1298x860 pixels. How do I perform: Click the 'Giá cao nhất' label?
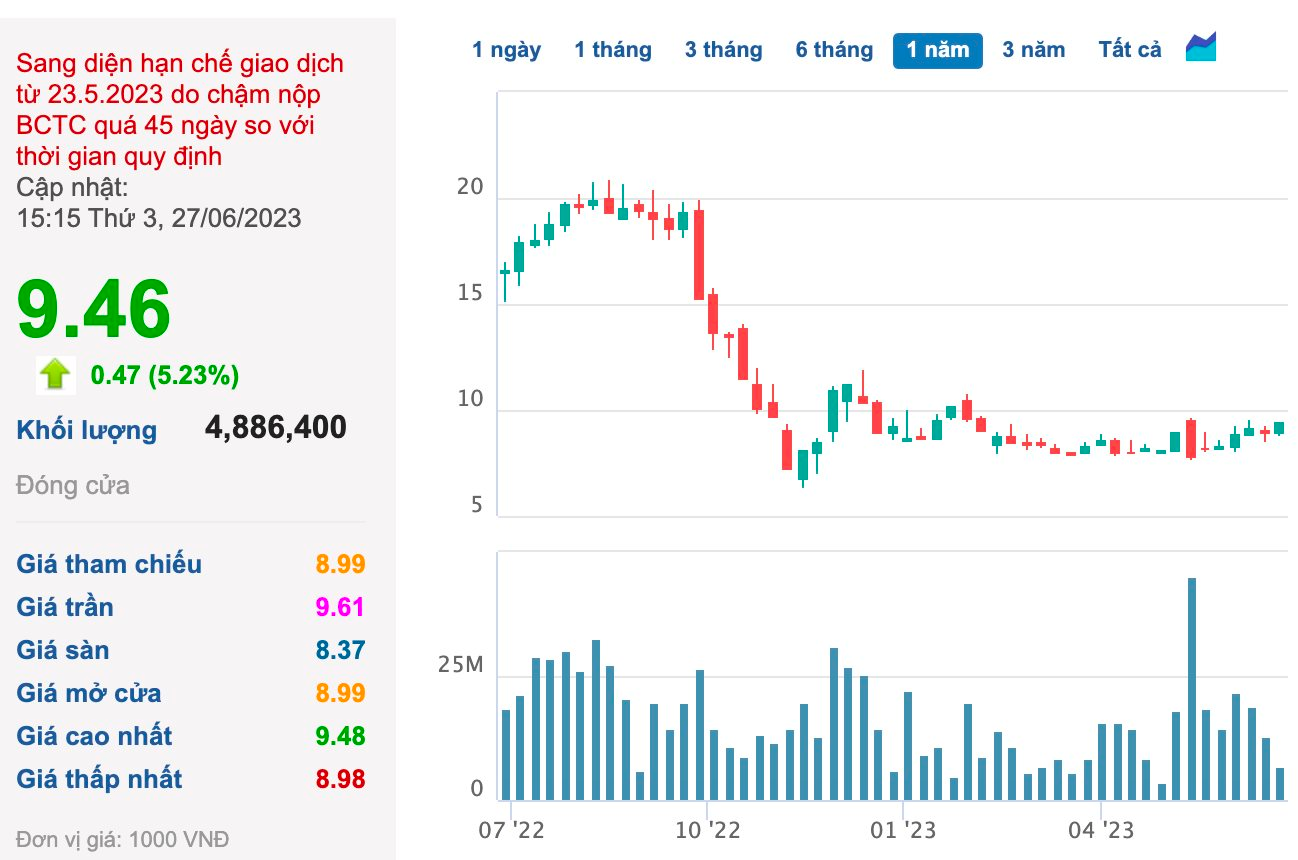tap(94, 736)
